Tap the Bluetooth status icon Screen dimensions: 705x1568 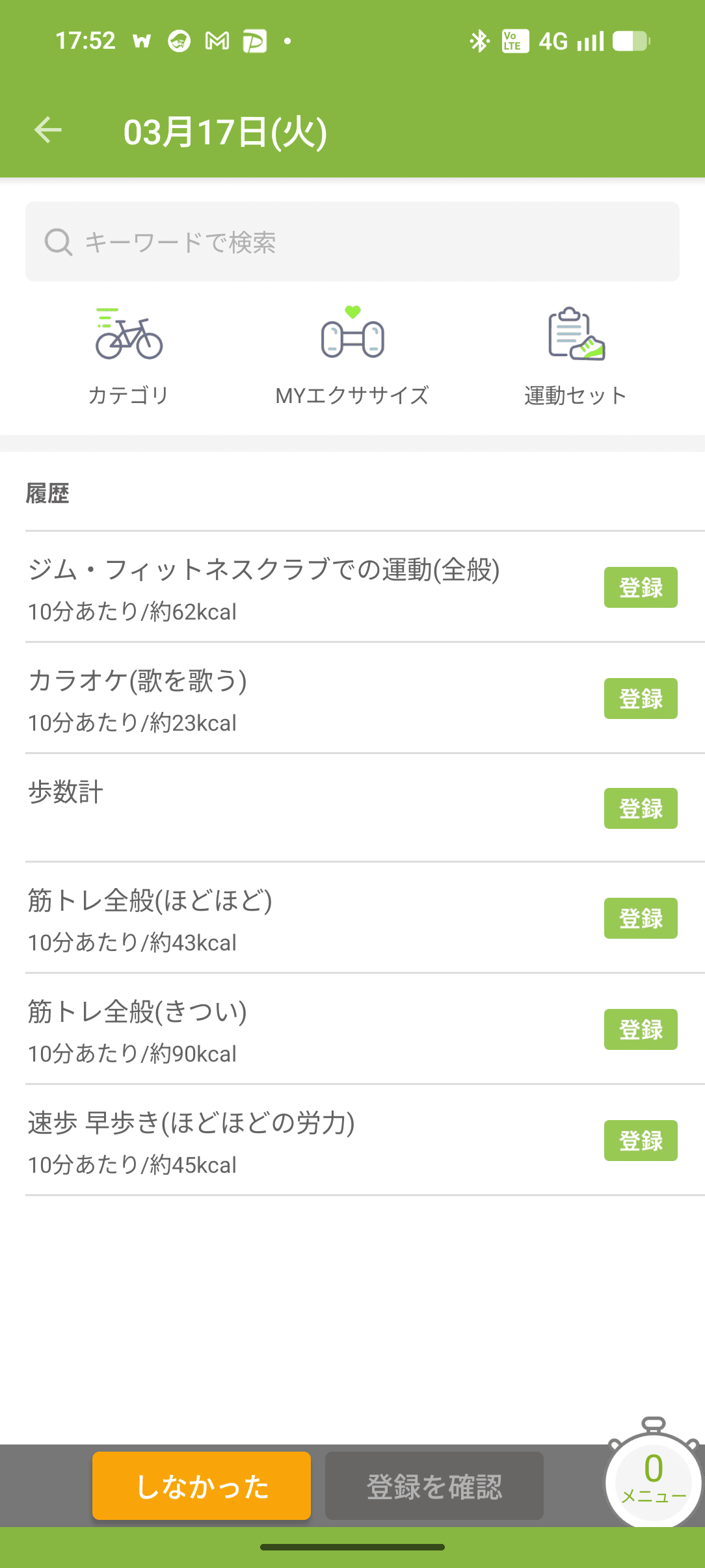click(x=479, y=42)
